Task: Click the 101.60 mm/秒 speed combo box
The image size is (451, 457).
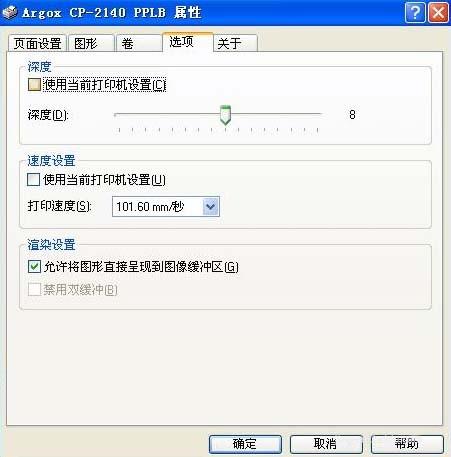Action: tap(166, 207)
